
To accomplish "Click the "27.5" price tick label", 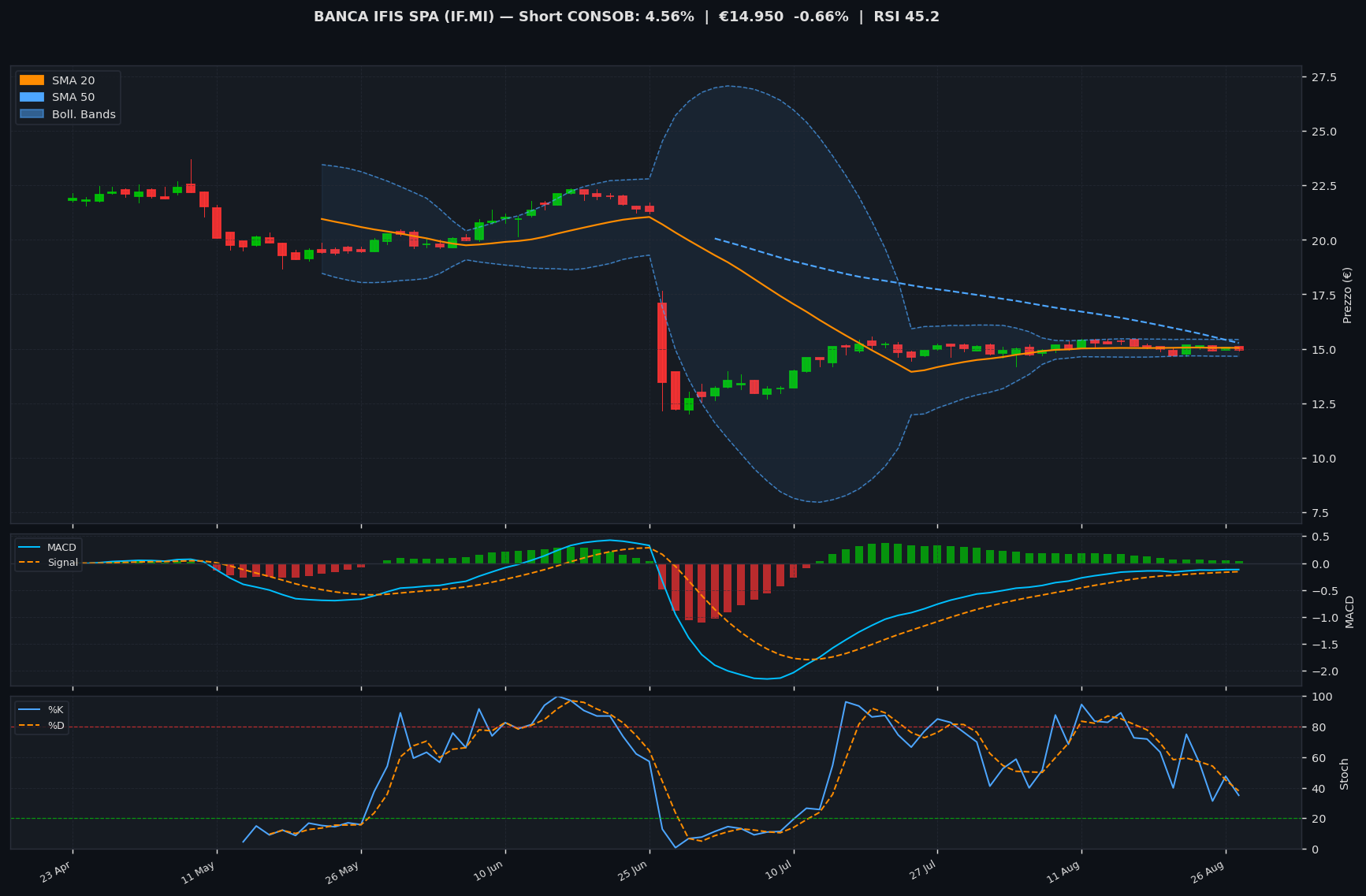I will click(1323, 77).
